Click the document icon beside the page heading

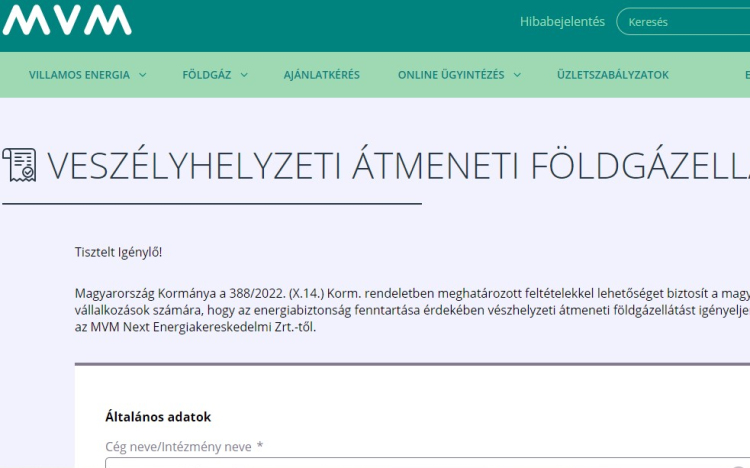click(19, 165)
